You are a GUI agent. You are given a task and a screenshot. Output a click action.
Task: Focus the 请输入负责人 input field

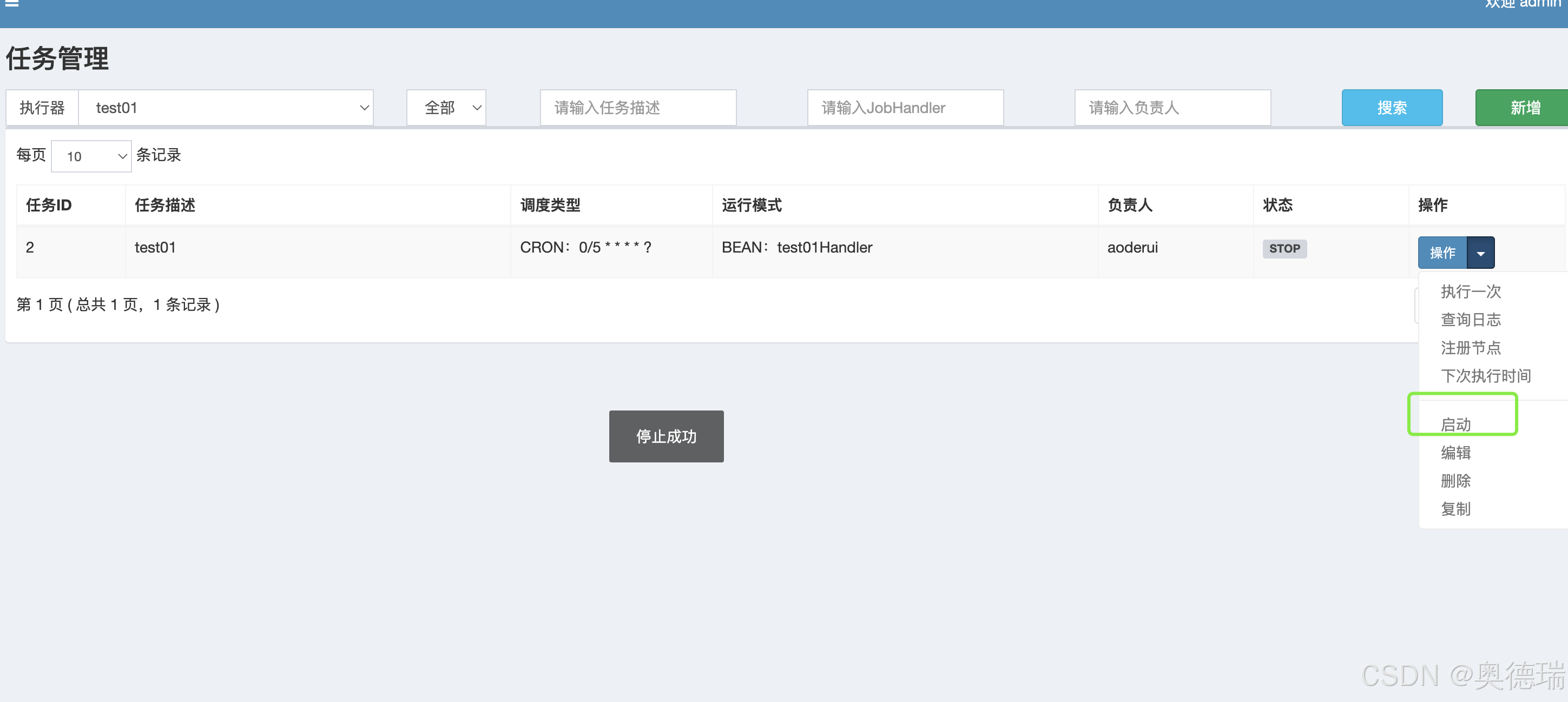click(x=1172, y=108)
